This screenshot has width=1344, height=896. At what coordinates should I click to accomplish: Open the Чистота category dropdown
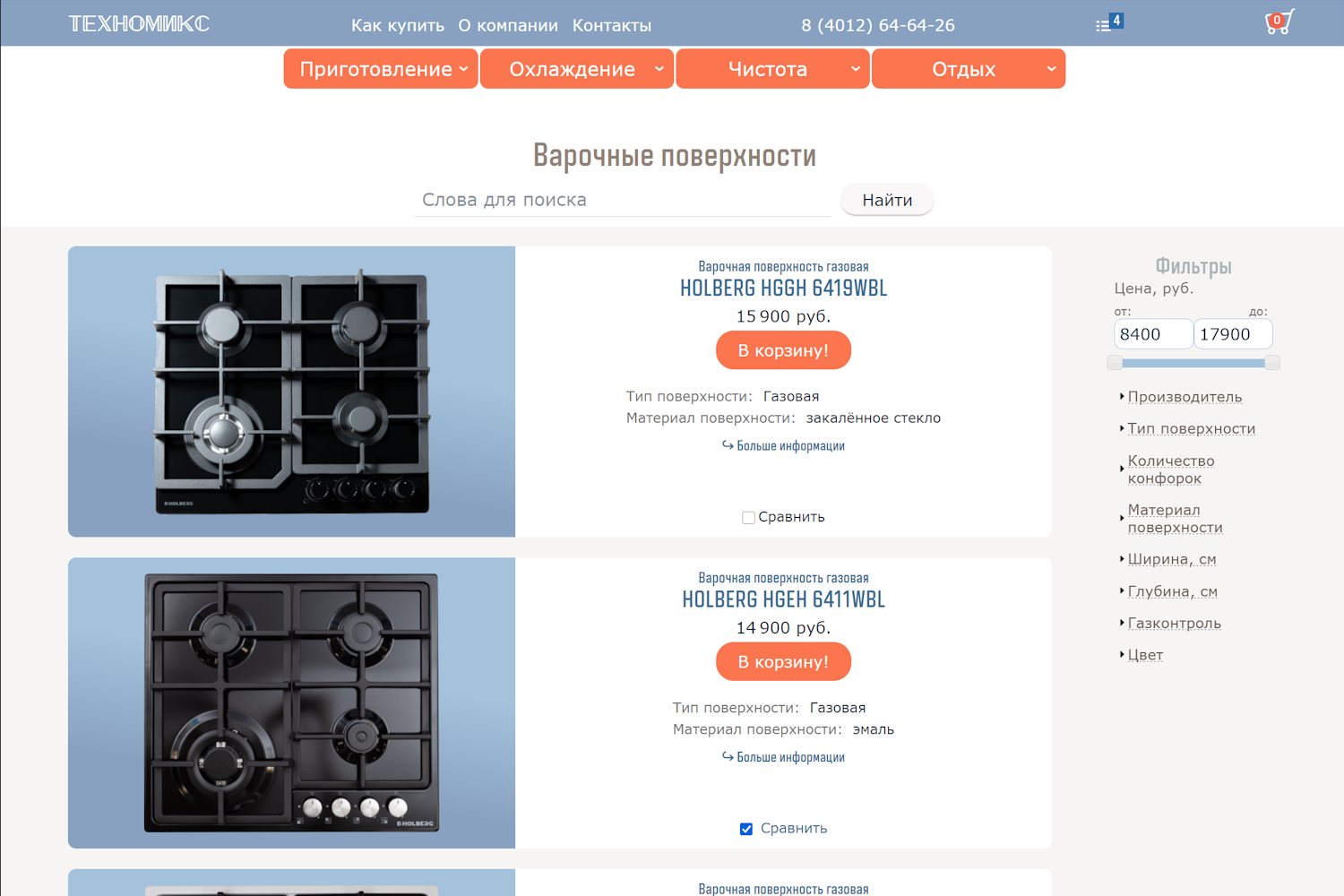[x=772, y=69]
